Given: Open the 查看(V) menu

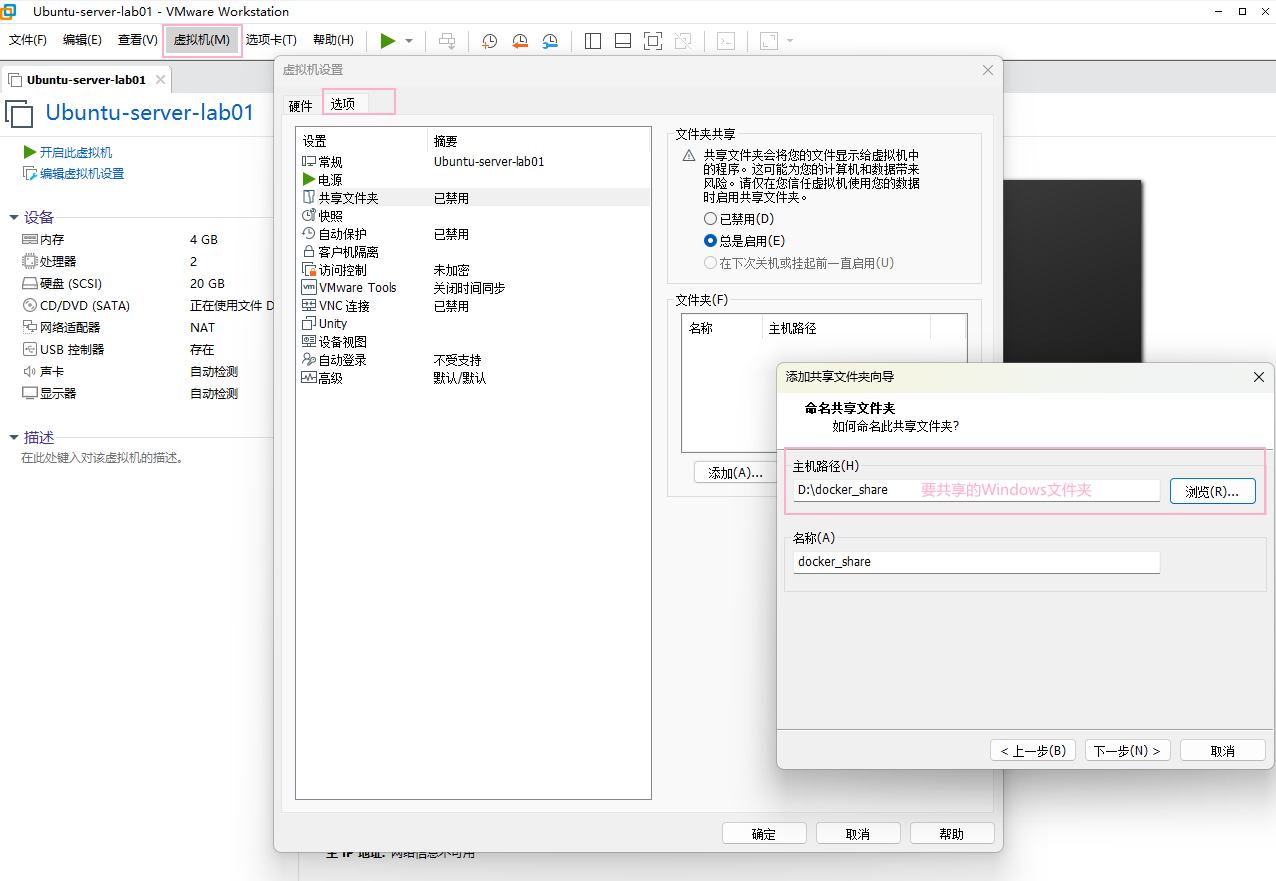Looking at the screenshot, I should coord(138,40).
